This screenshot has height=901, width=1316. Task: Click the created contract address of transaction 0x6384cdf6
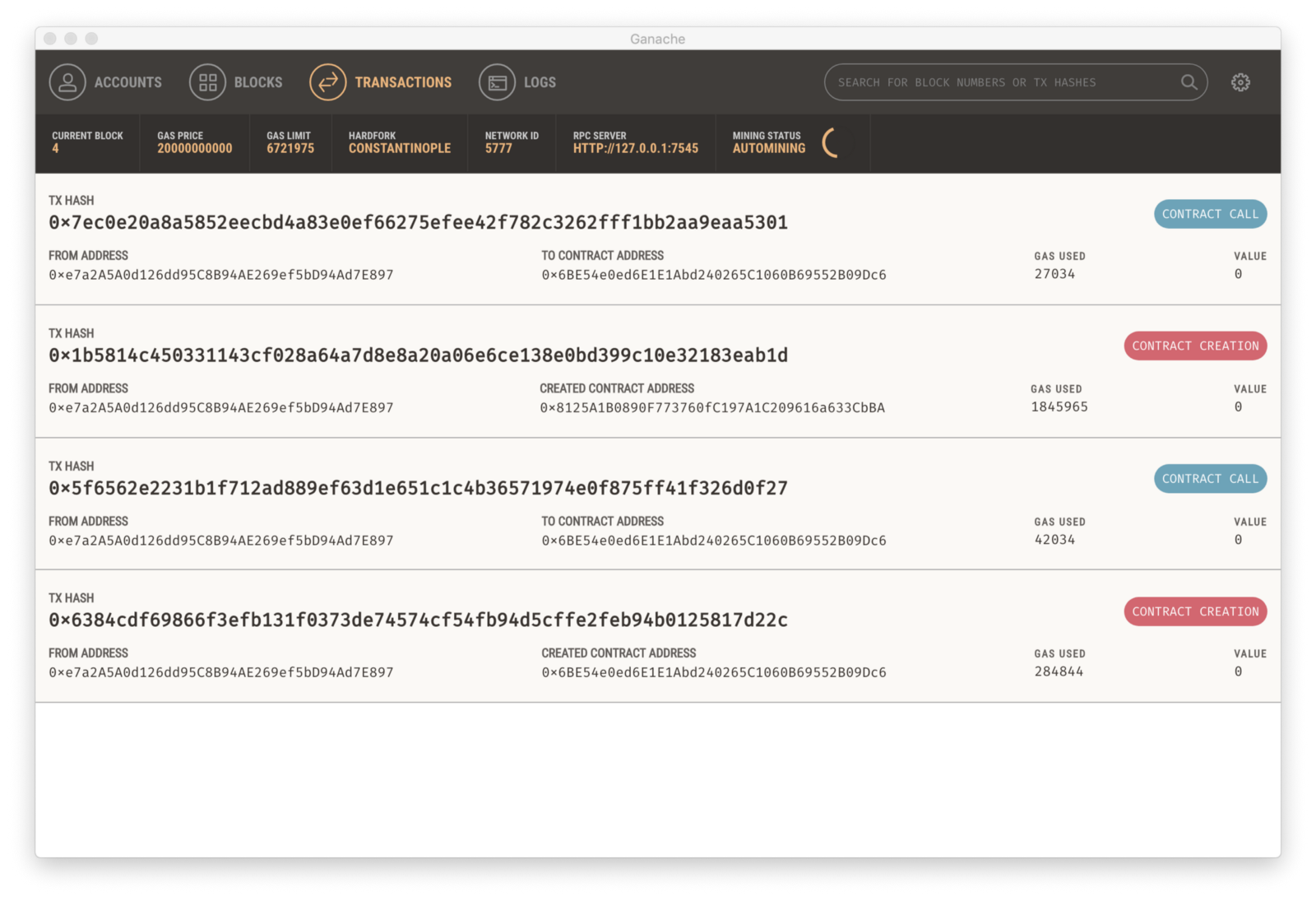(714, 672)
